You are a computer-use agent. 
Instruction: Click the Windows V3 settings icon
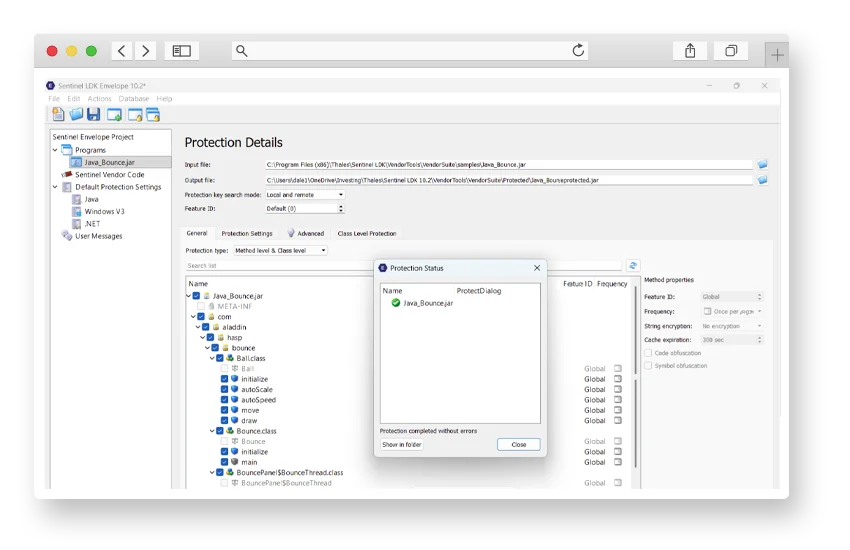76,211
